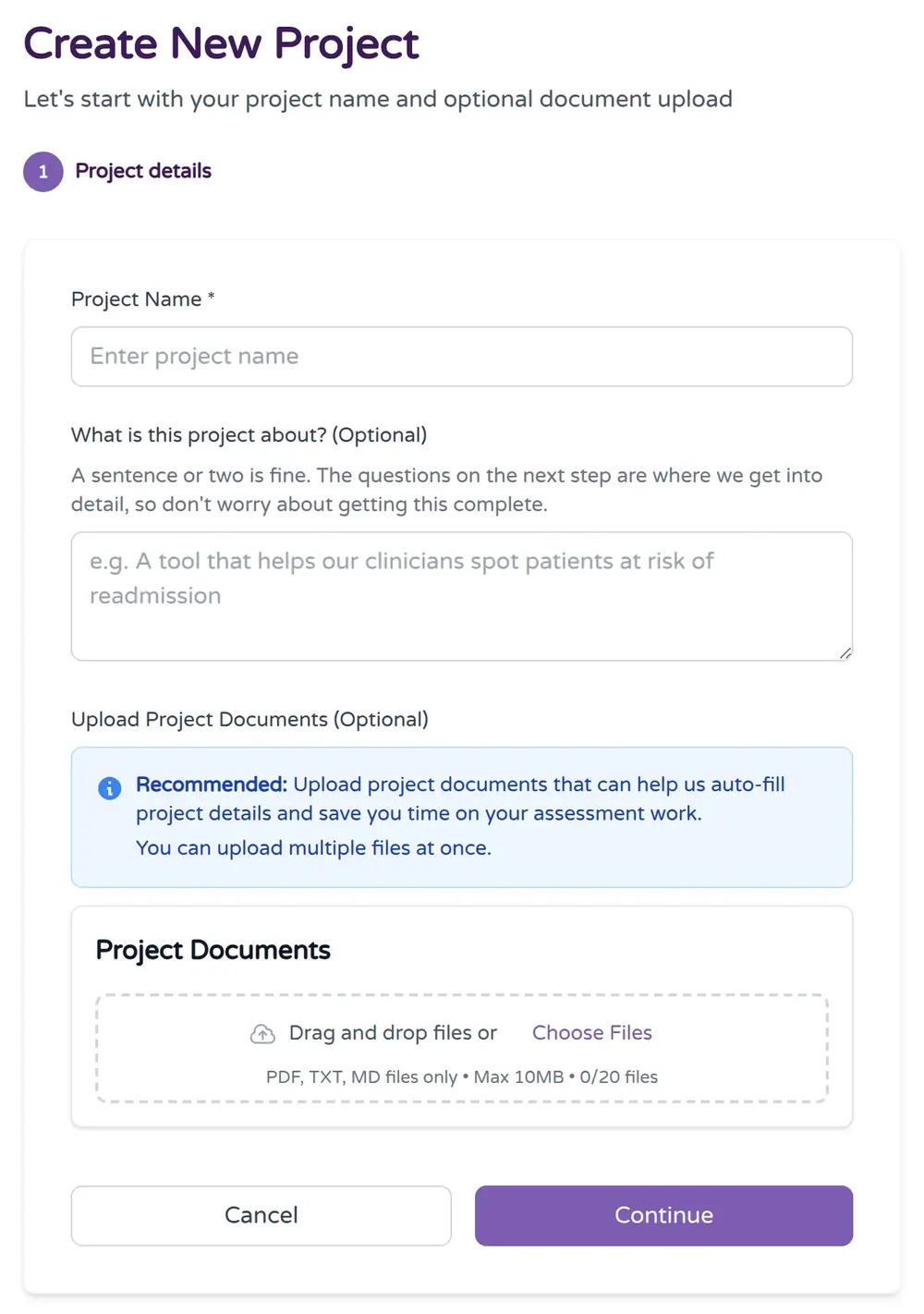Select step 1 circle indicator
924x1314 pixels.
pyautogui.click(x=43, y=172)
